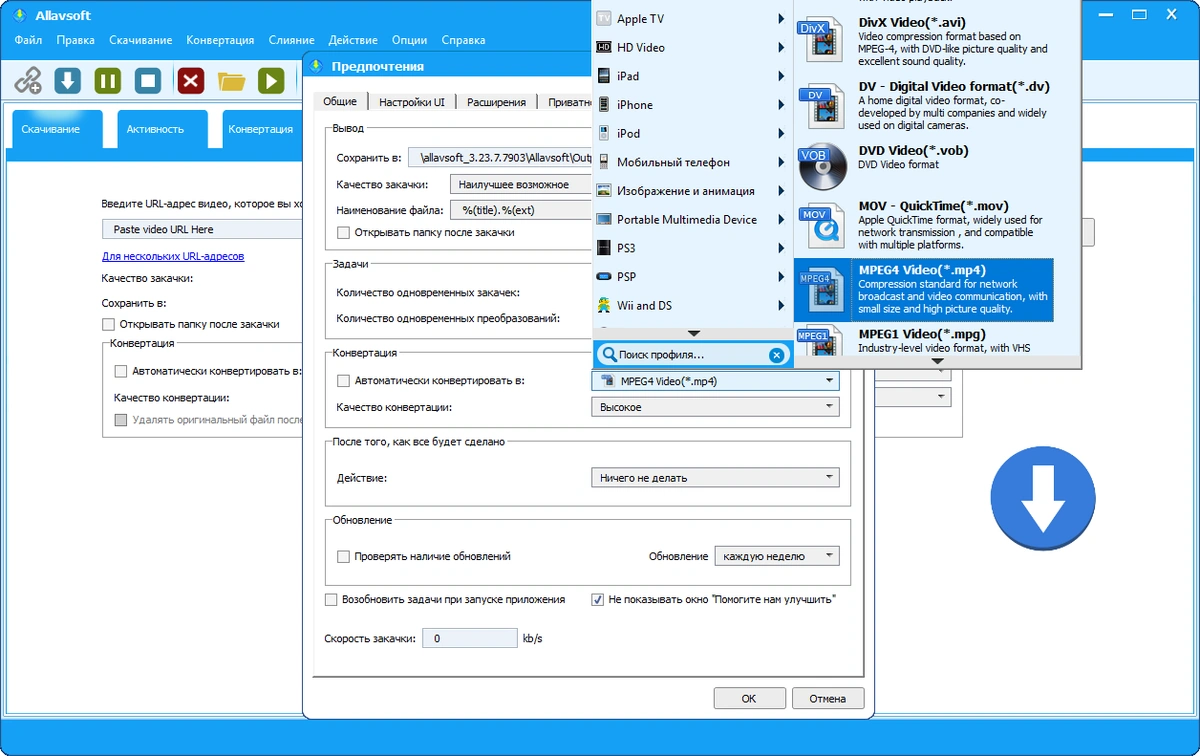
Task: Select the iPad profile category
Action: [x=692, y=76]
